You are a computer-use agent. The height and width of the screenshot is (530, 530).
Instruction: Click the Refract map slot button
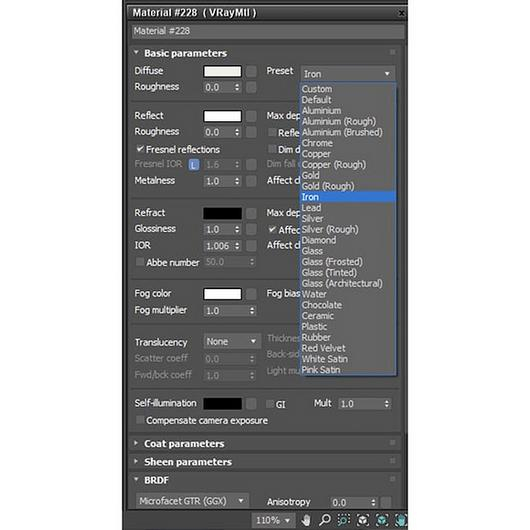pos(251,213)
